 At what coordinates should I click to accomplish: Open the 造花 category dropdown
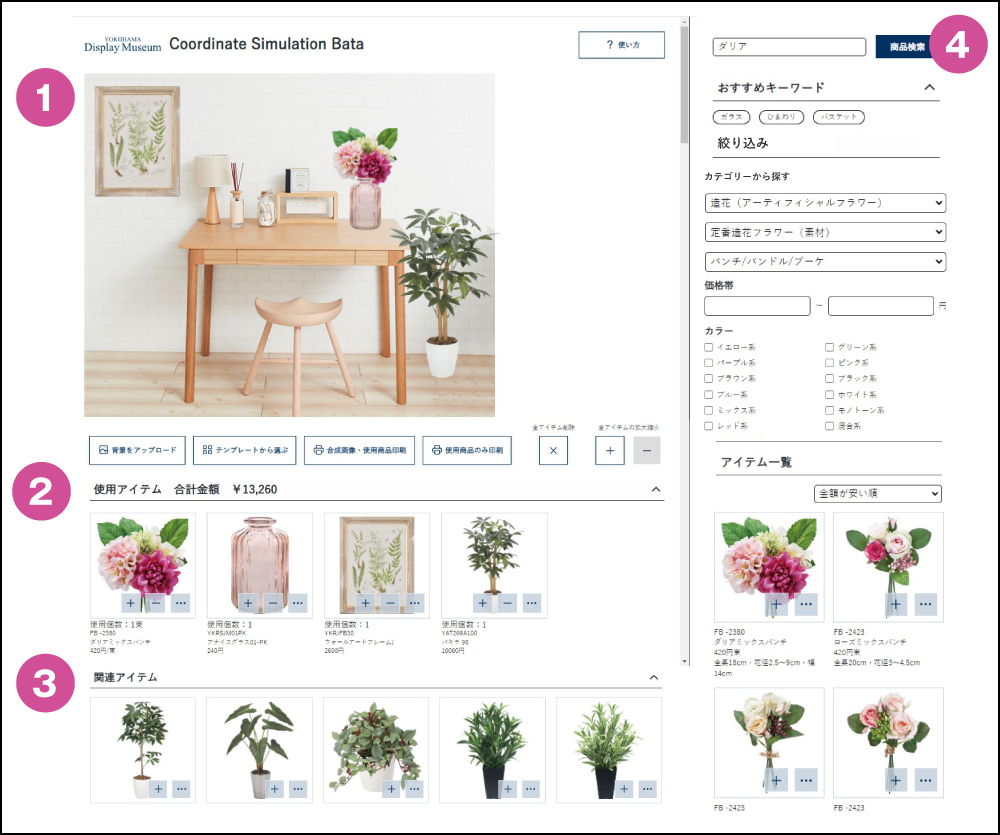825,203
